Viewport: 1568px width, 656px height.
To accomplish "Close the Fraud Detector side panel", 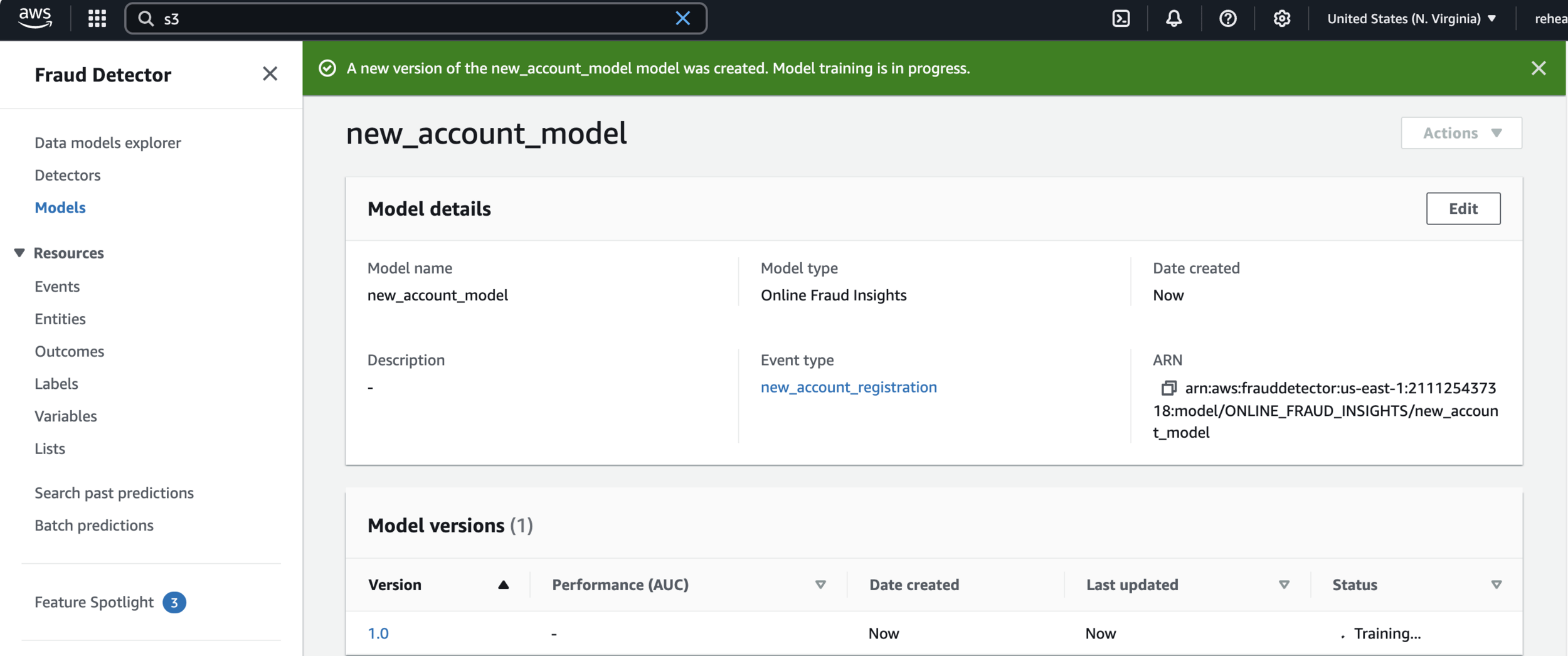I will [270, 74].
